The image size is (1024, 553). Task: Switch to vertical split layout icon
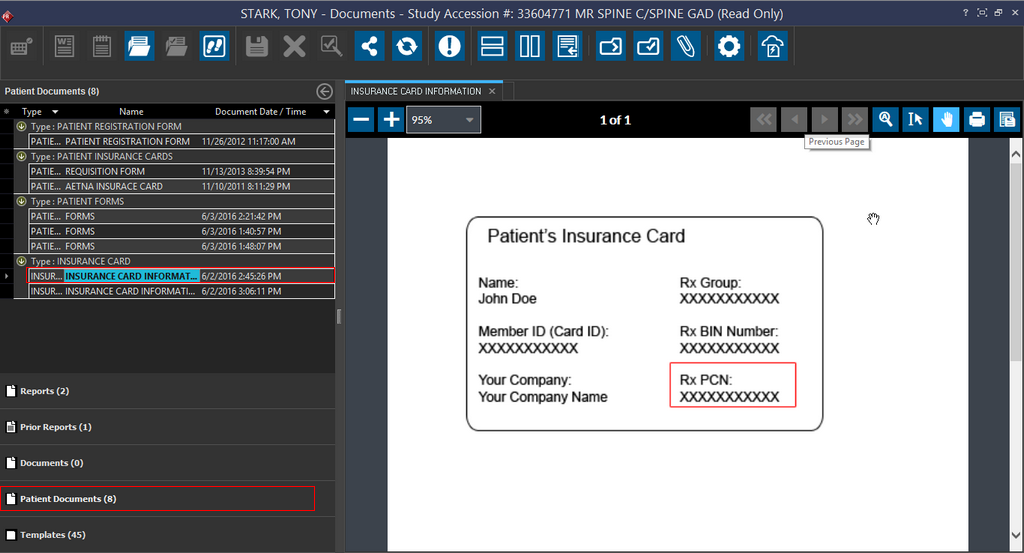[x=529, y=46]
